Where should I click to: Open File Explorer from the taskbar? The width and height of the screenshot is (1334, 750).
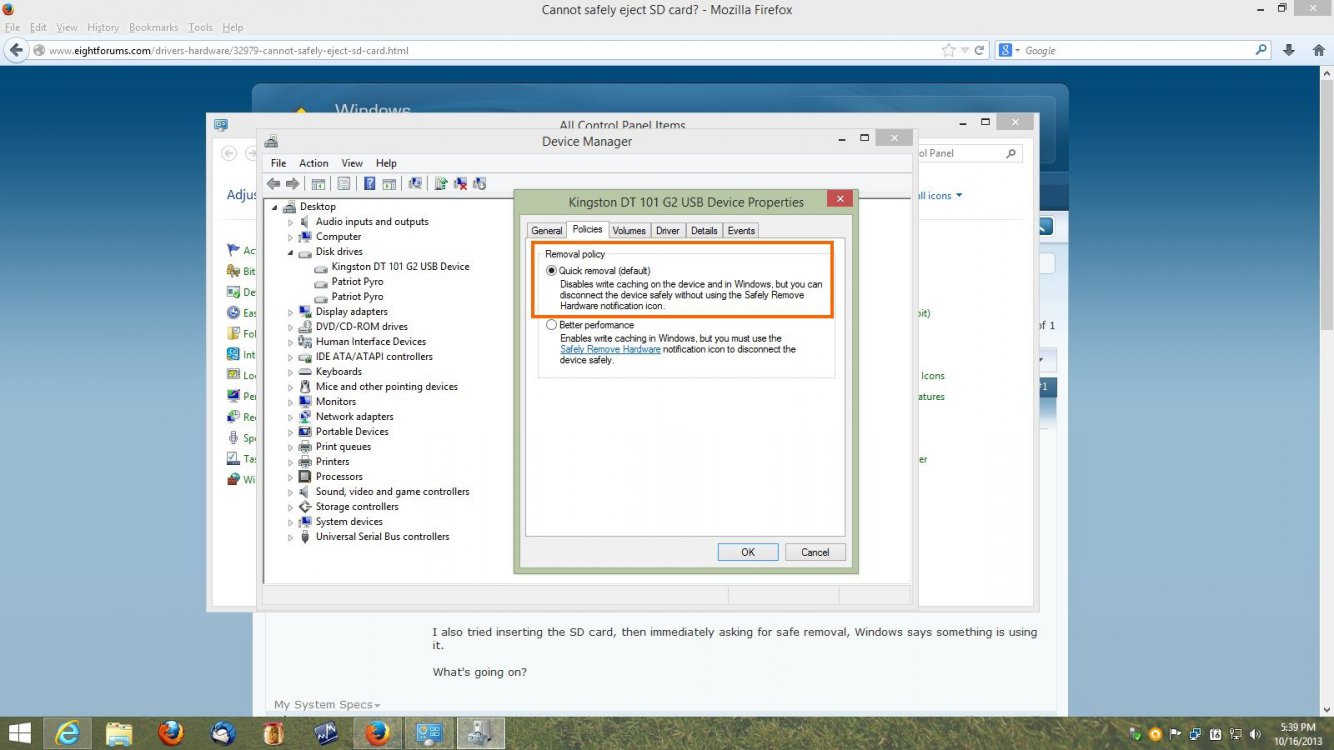click(x=119, y=733)
